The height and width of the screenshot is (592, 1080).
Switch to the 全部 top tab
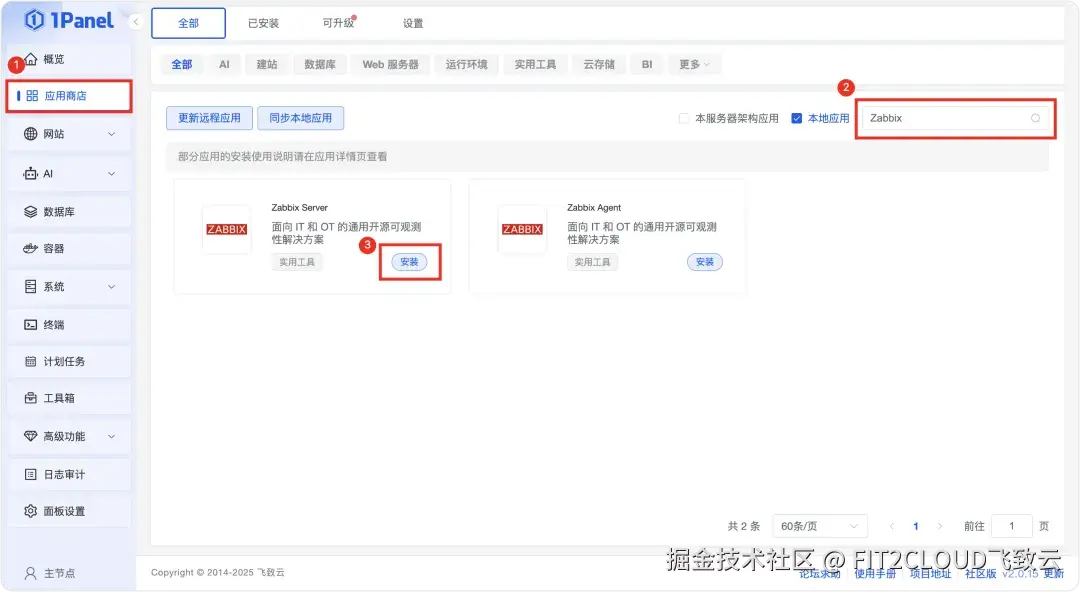188,23
